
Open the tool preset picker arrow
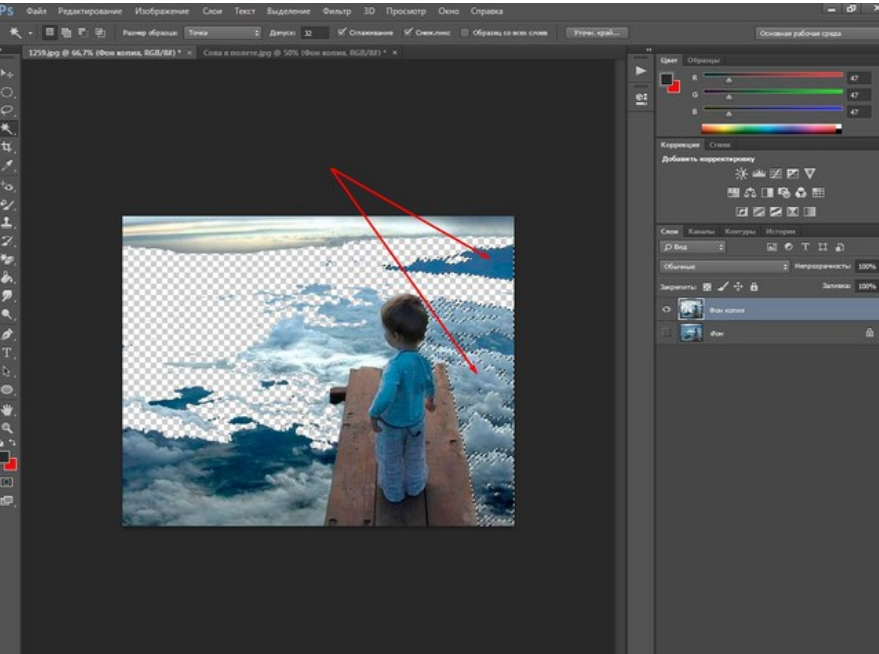point(30,34)
